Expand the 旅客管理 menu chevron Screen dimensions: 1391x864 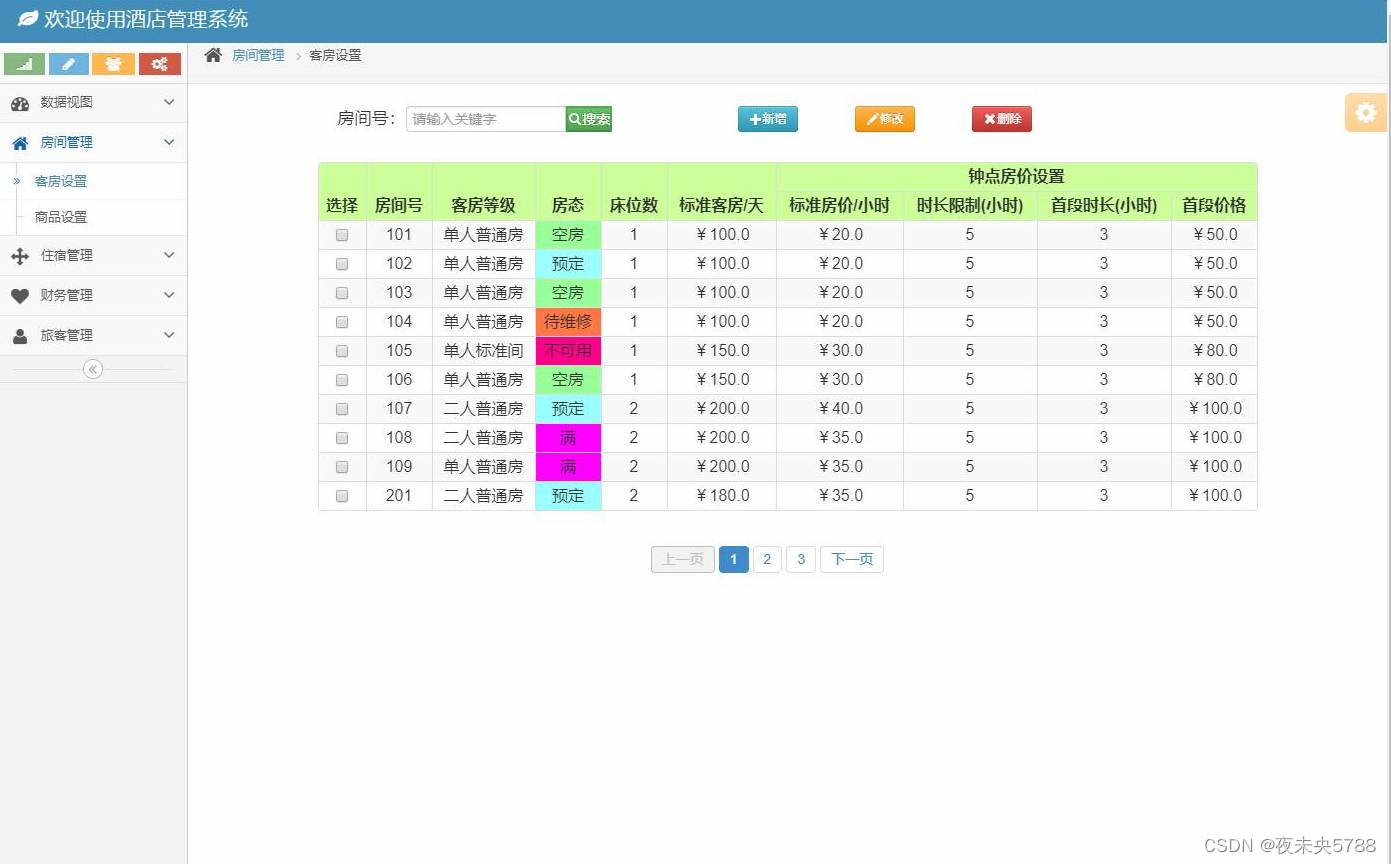click(169, 335)
